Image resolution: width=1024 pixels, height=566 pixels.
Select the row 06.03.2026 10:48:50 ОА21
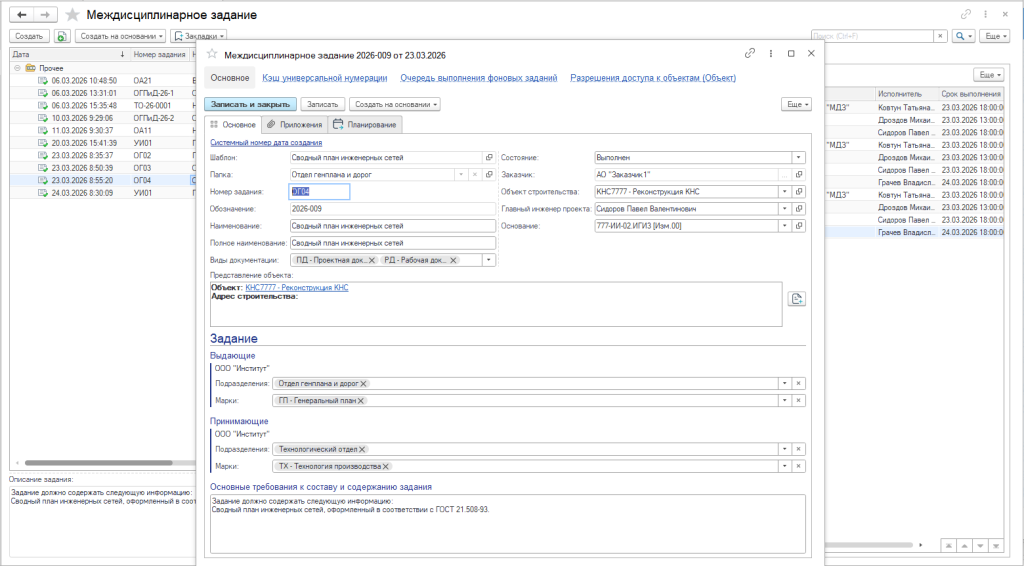102,80
